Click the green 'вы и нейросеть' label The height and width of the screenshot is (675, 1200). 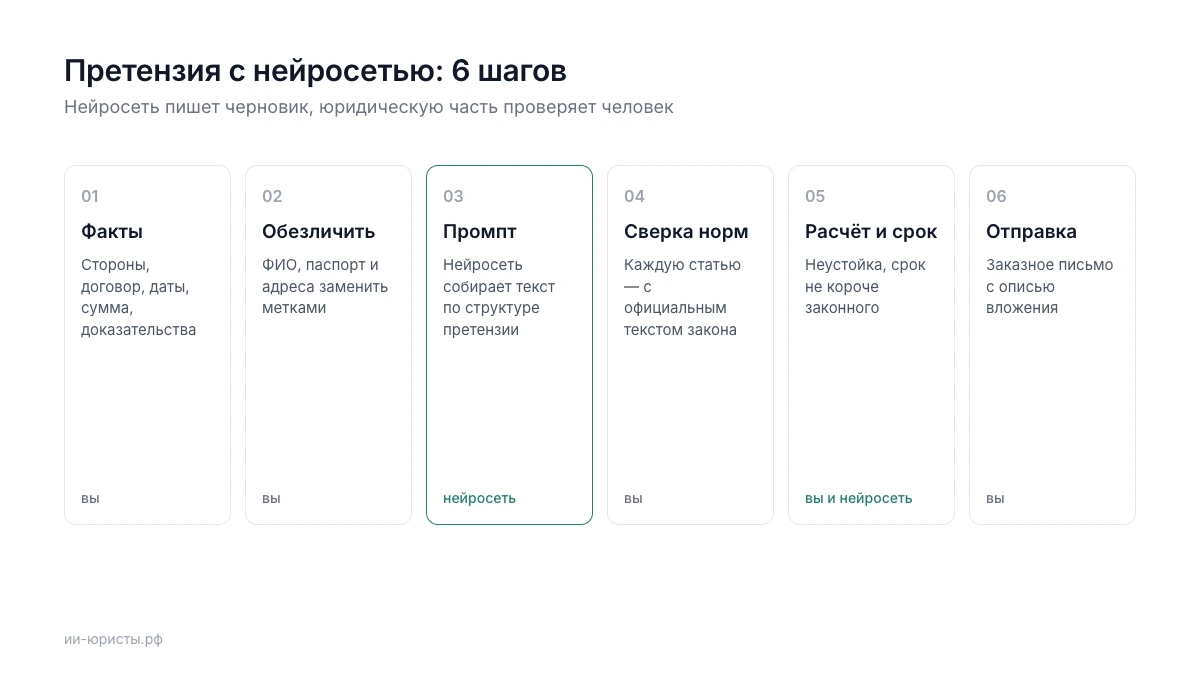(859, 498)
